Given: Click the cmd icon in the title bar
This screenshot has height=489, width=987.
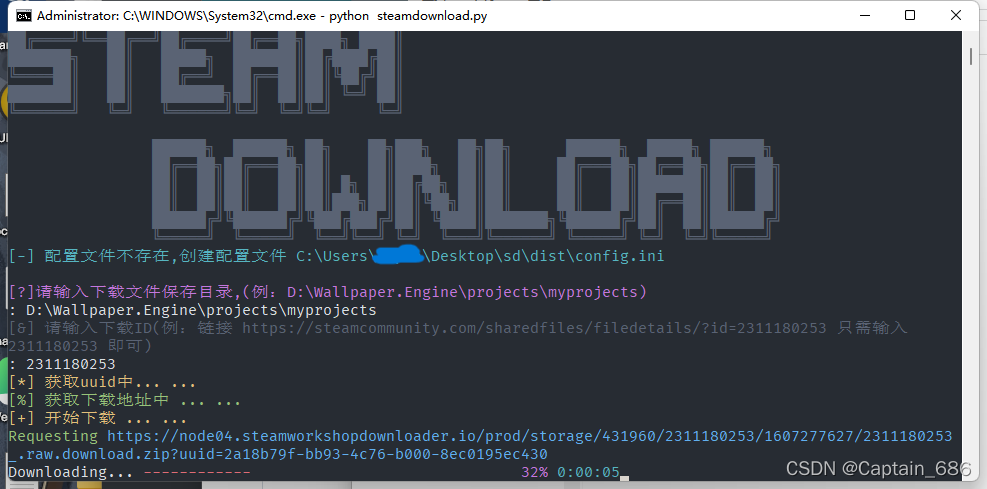Looking at the screenshot, I should pyautogui.click(x=24, y=16).
